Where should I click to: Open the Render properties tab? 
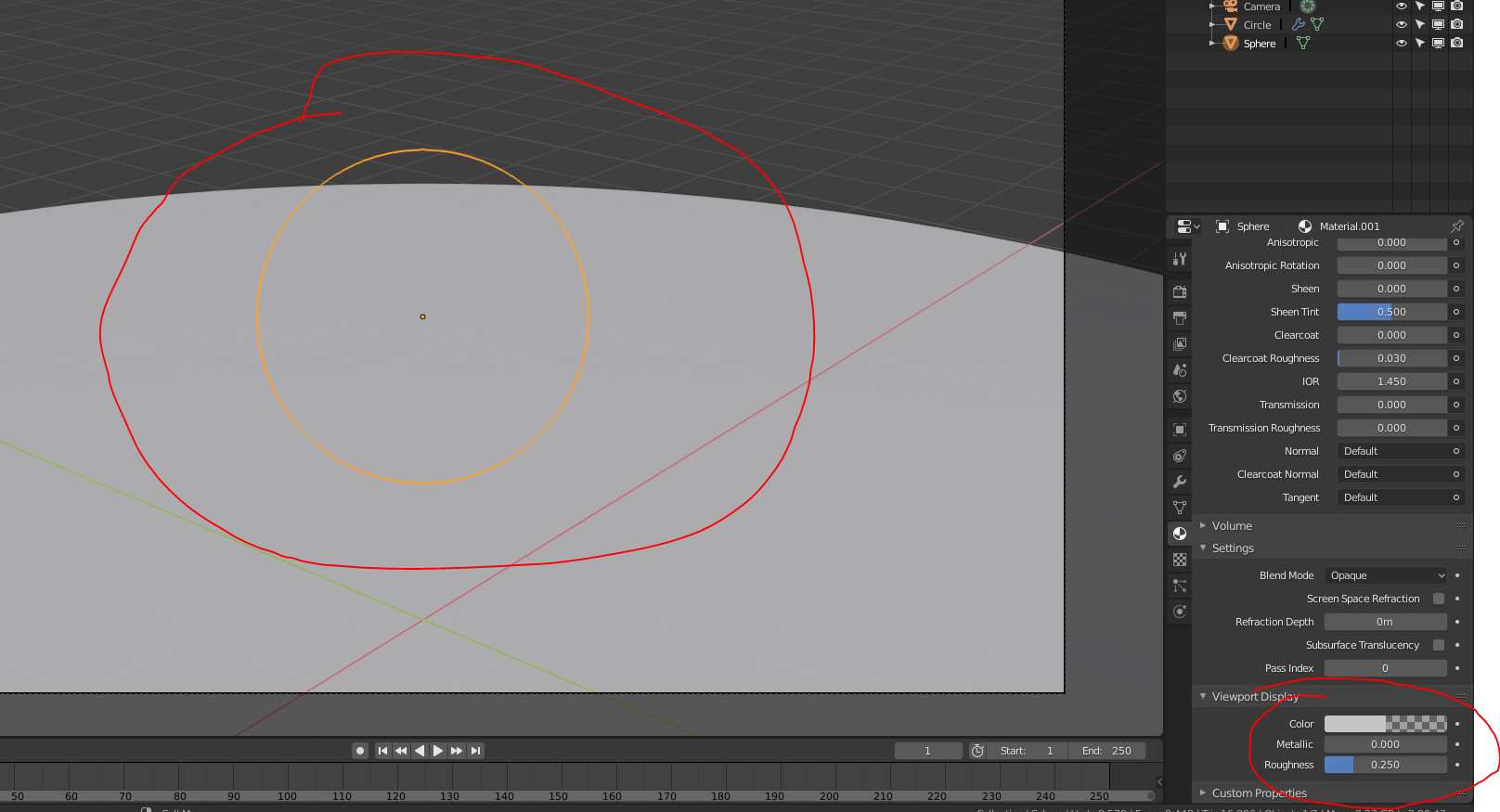click(1180, 291)
